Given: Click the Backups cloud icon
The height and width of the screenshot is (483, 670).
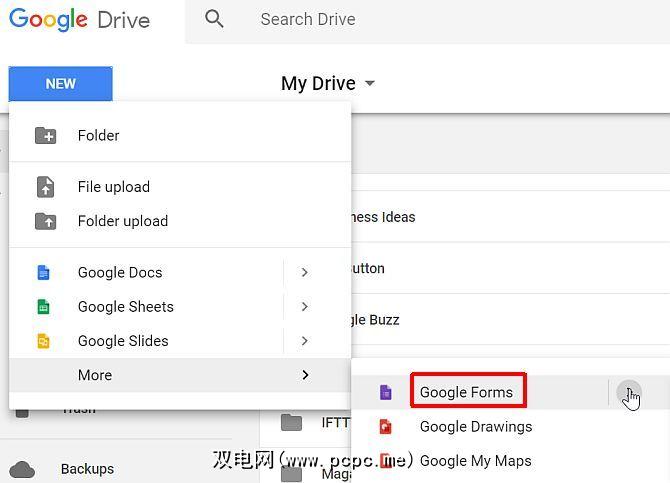Looking at the screenshot, I should click(x=22, y=469).
